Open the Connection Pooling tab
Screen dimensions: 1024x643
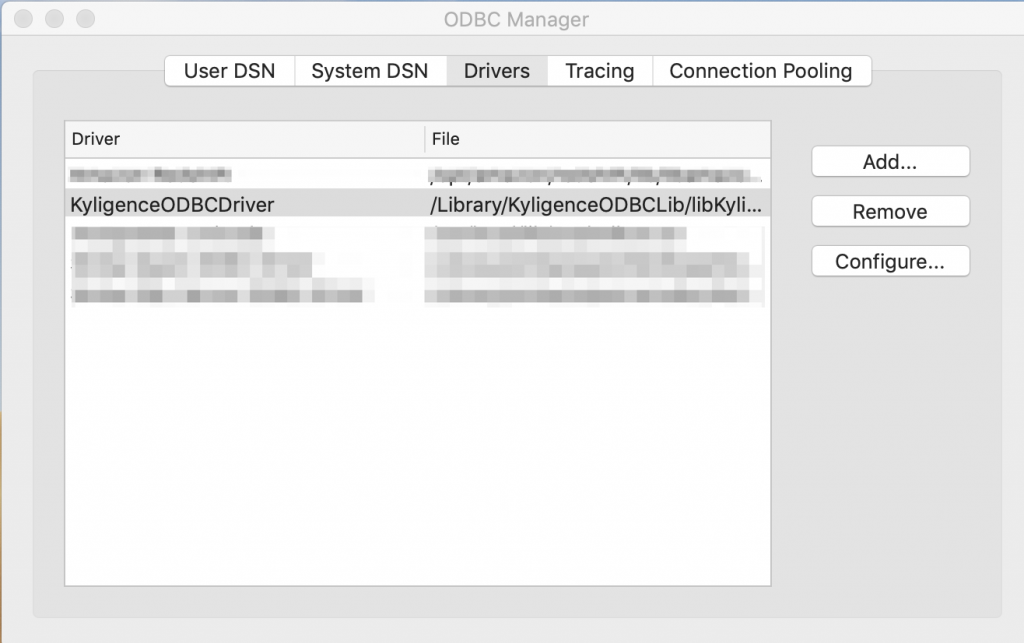(760, 71)
